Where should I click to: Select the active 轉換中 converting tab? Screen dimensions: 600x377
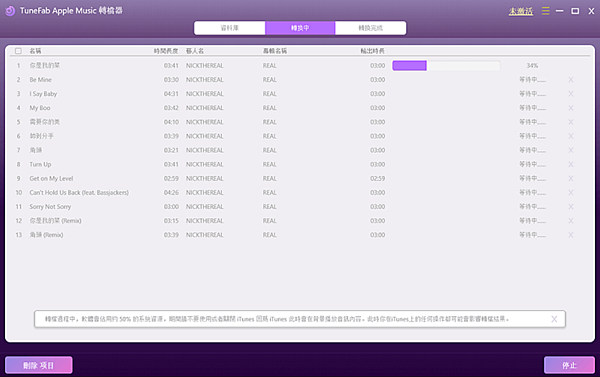point(300,28)
